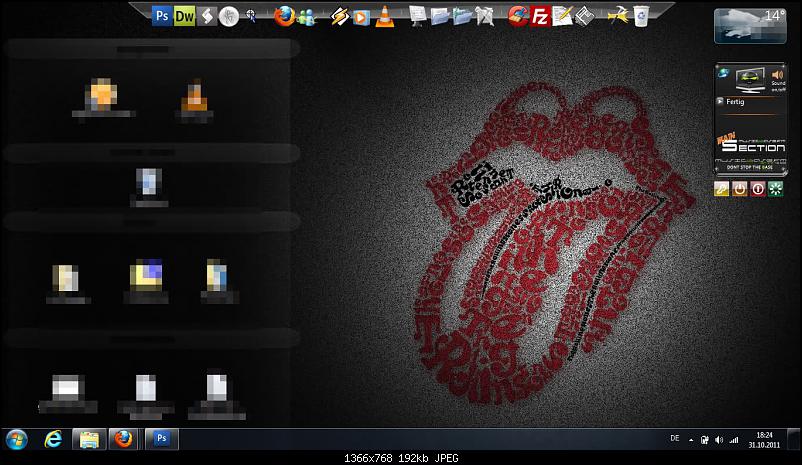Open Dreamweaver from the dock
The image size is (802, 465).
185,16
